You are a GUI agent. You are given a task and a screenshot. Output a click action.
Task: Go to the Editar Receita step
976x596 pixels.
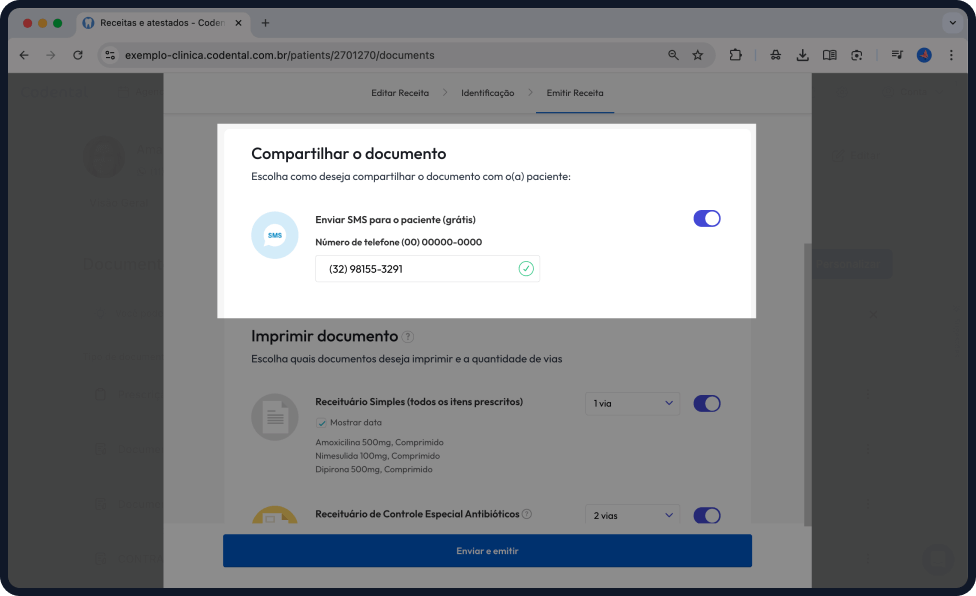click(x=400, y=93)
